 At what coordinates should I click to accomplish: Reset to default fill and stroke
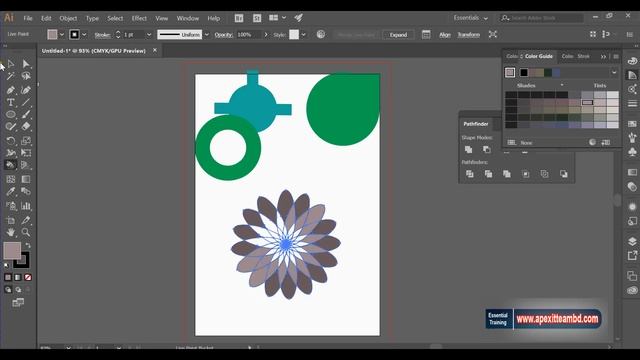[7, 265]
